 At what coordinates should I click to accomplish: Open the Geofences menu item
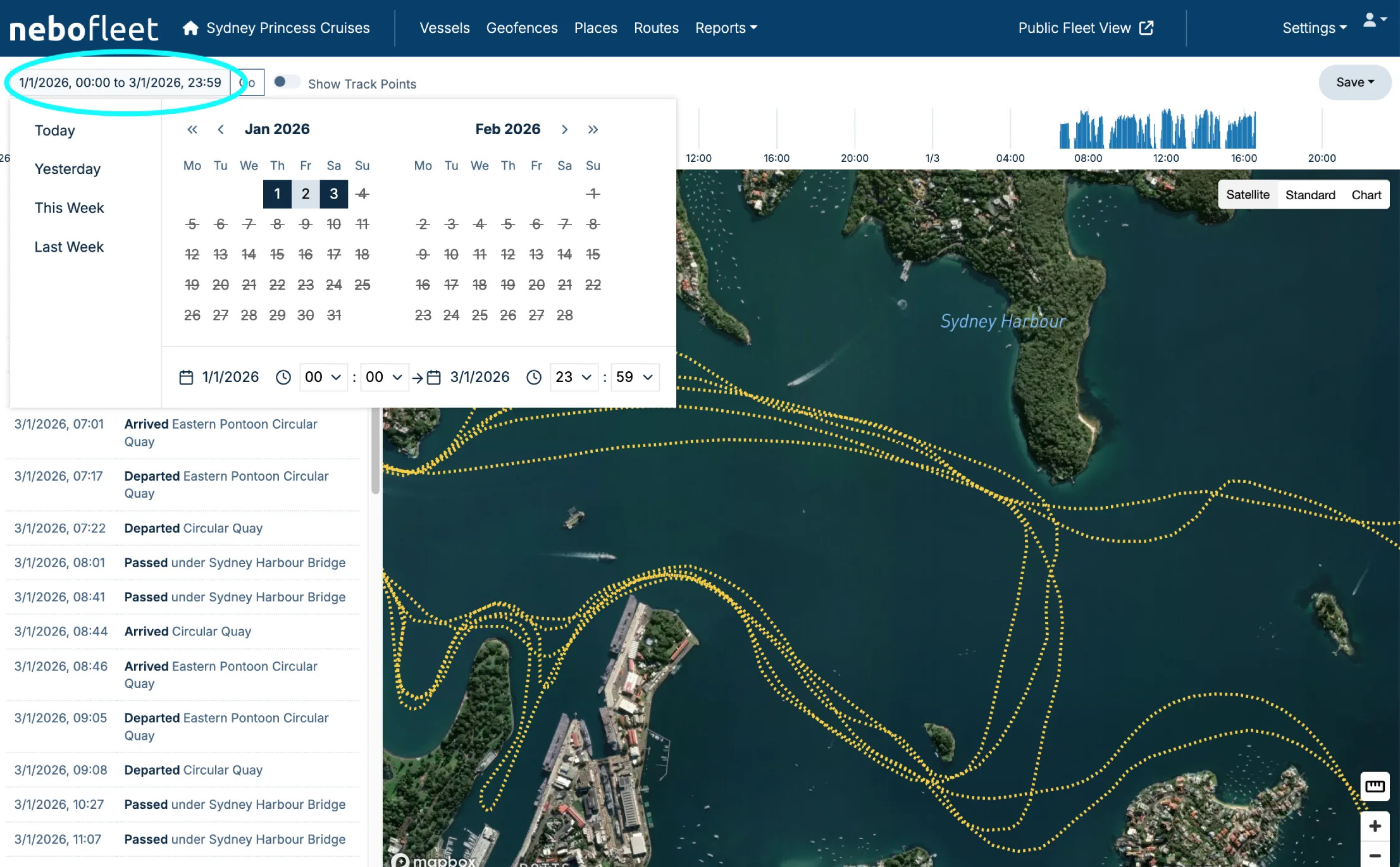[x=521, y=28]
